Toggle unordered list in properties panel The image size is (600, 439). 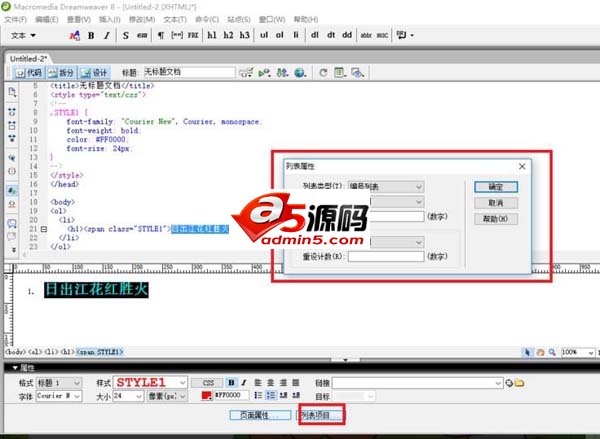pyautogui.click(x=258, y=395)
